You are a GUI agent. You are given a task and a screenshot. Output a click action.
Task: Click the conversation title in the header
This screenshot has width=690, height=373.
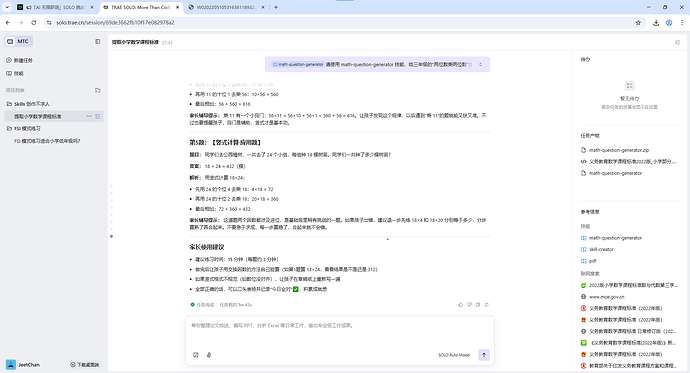click(135, 42)
